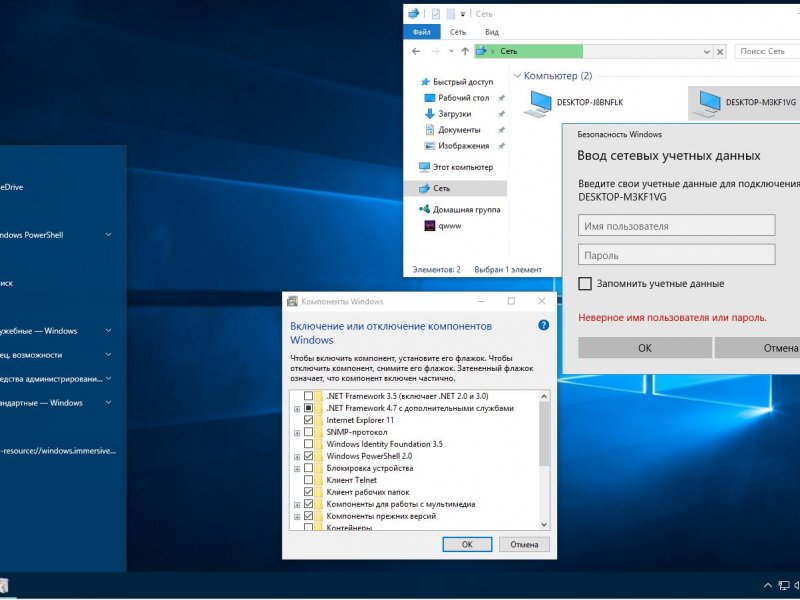Viewport: 800px width, 600px height.
Task: Click the components list vertical scrollbar thumb
Action: tap(544, 434)
